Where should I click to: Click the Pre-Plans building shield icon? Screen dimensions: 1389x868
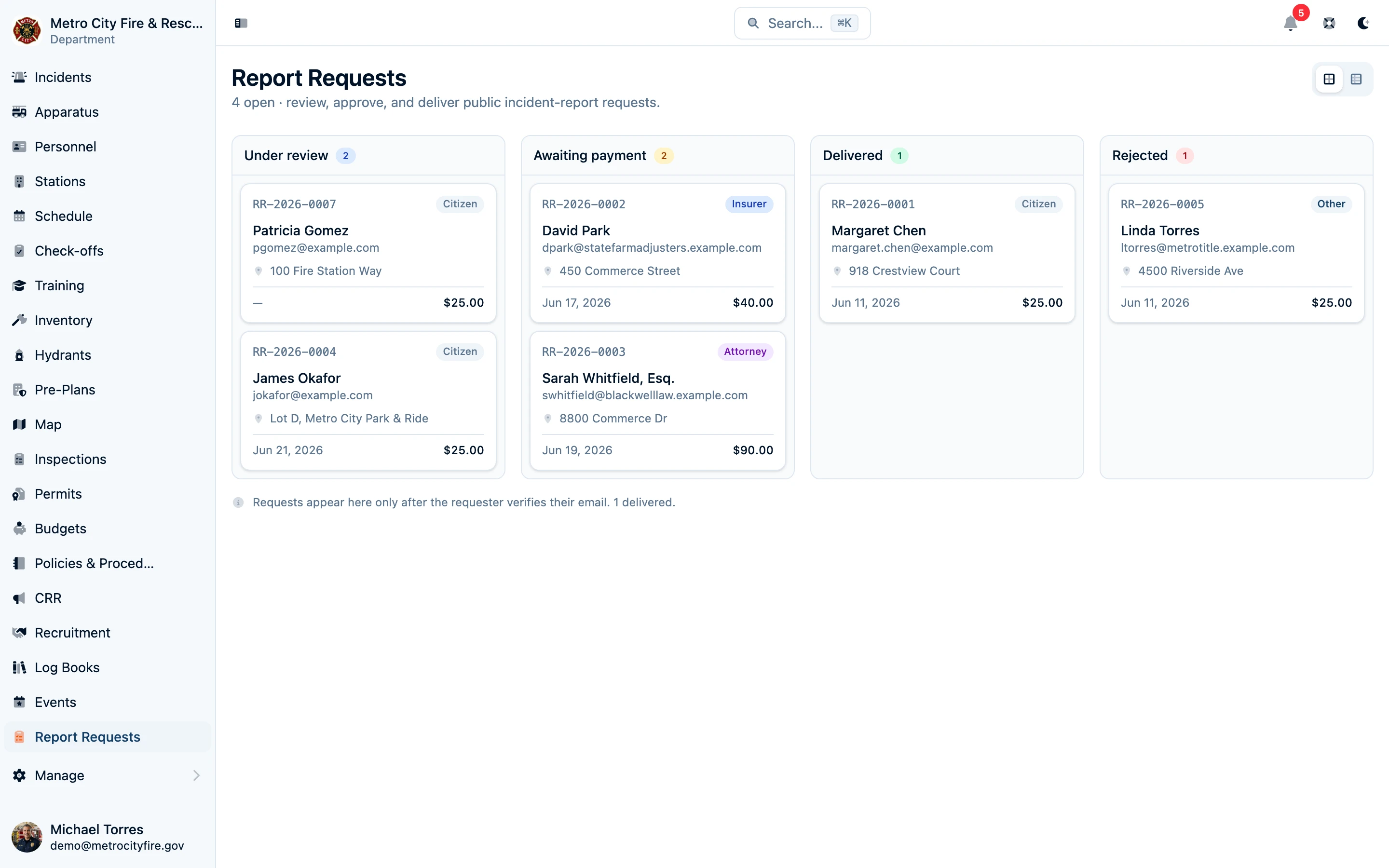[19, 390]
